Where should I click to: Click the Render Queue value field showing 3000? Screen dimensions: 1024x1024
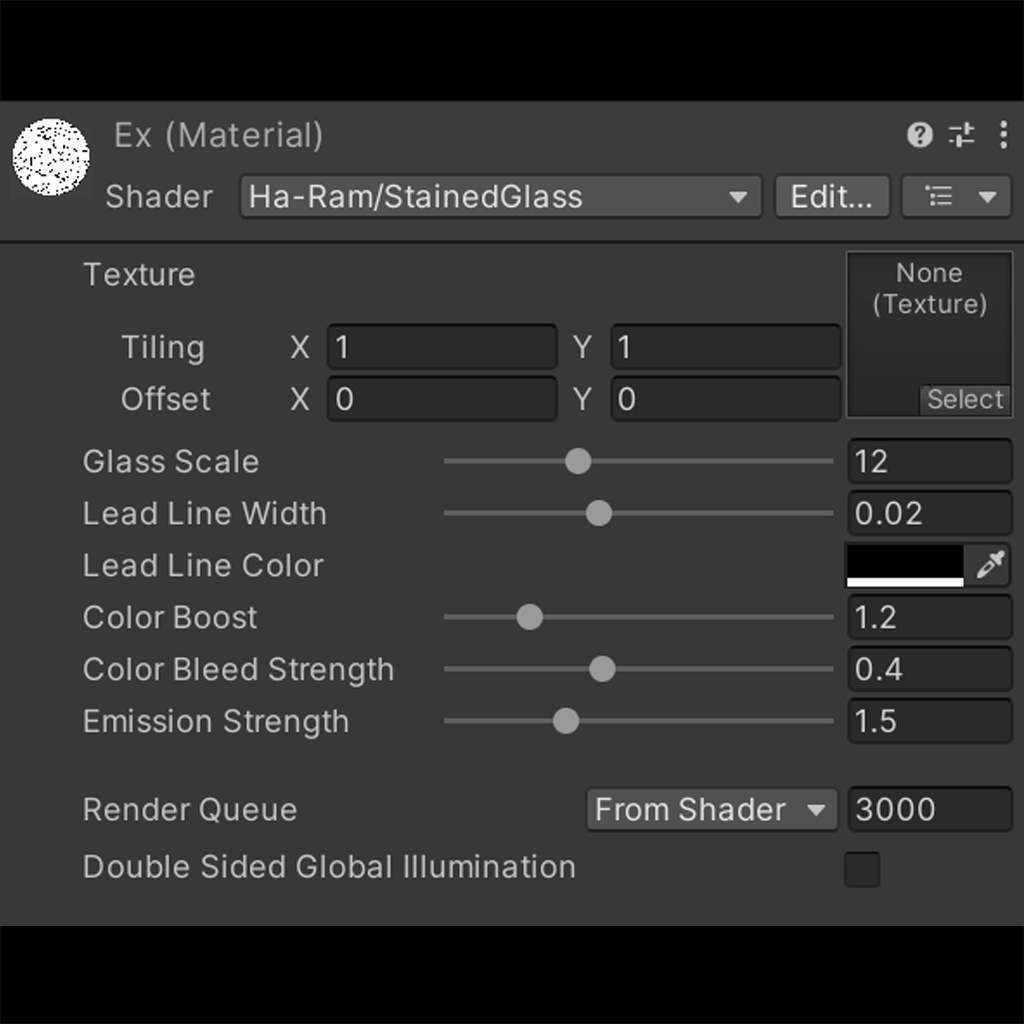(x=929, y=810)
